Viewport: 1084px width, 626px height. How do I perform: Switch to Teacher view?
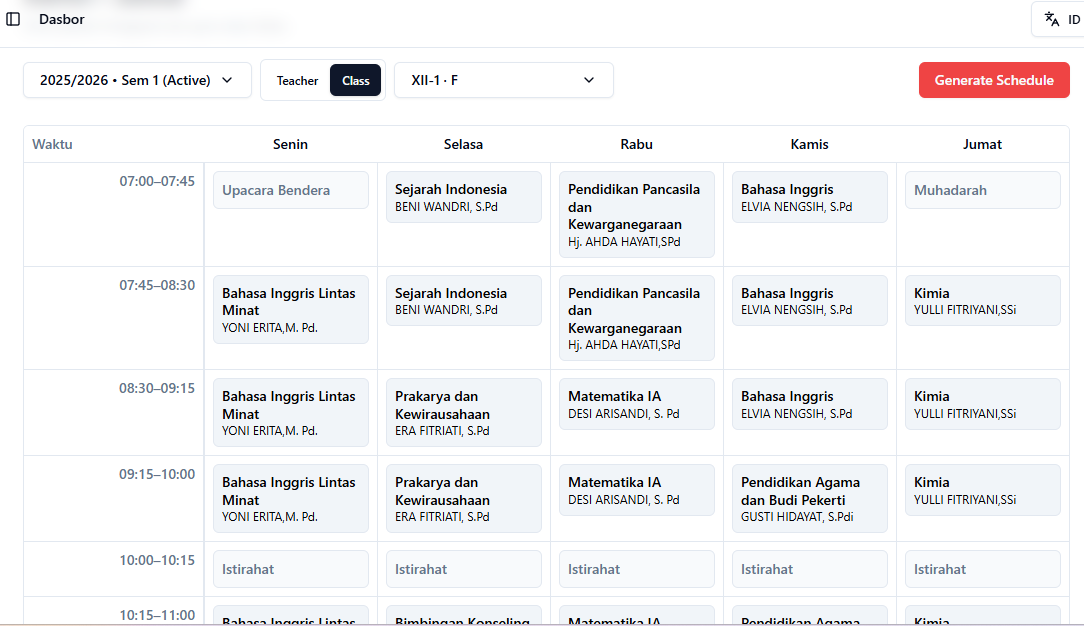(297, 80)
